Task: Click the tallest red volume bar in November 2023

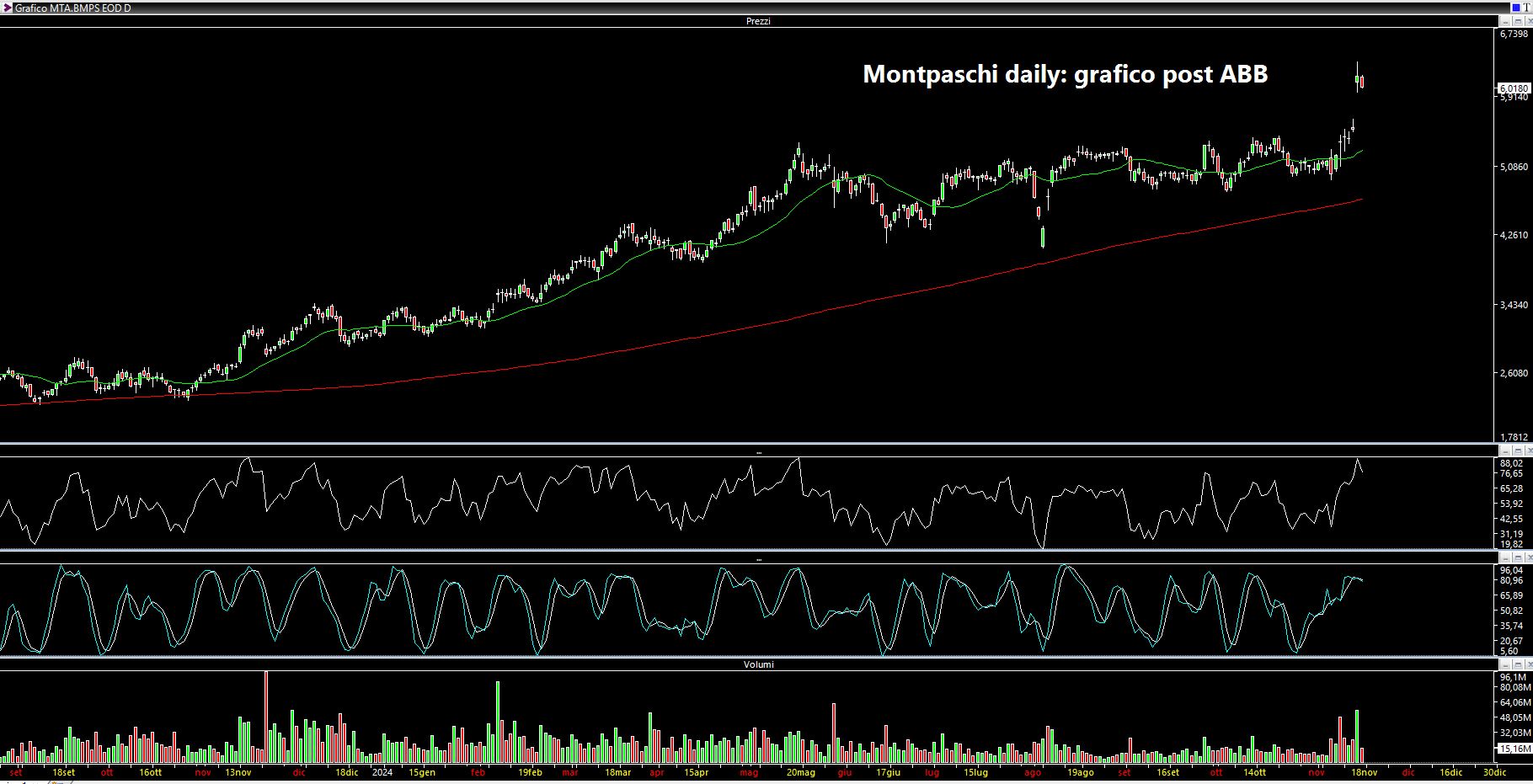Action: [266, 717]
